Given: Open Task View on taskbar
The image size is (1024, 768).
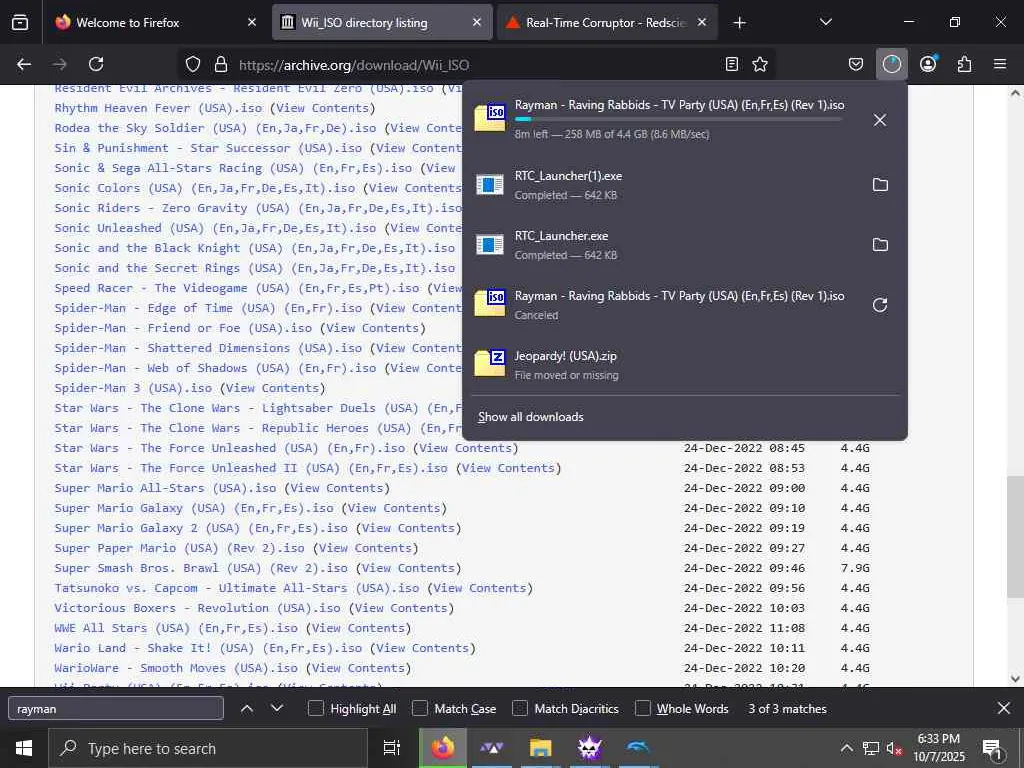Looking at the screenshot, I should 391,748.
